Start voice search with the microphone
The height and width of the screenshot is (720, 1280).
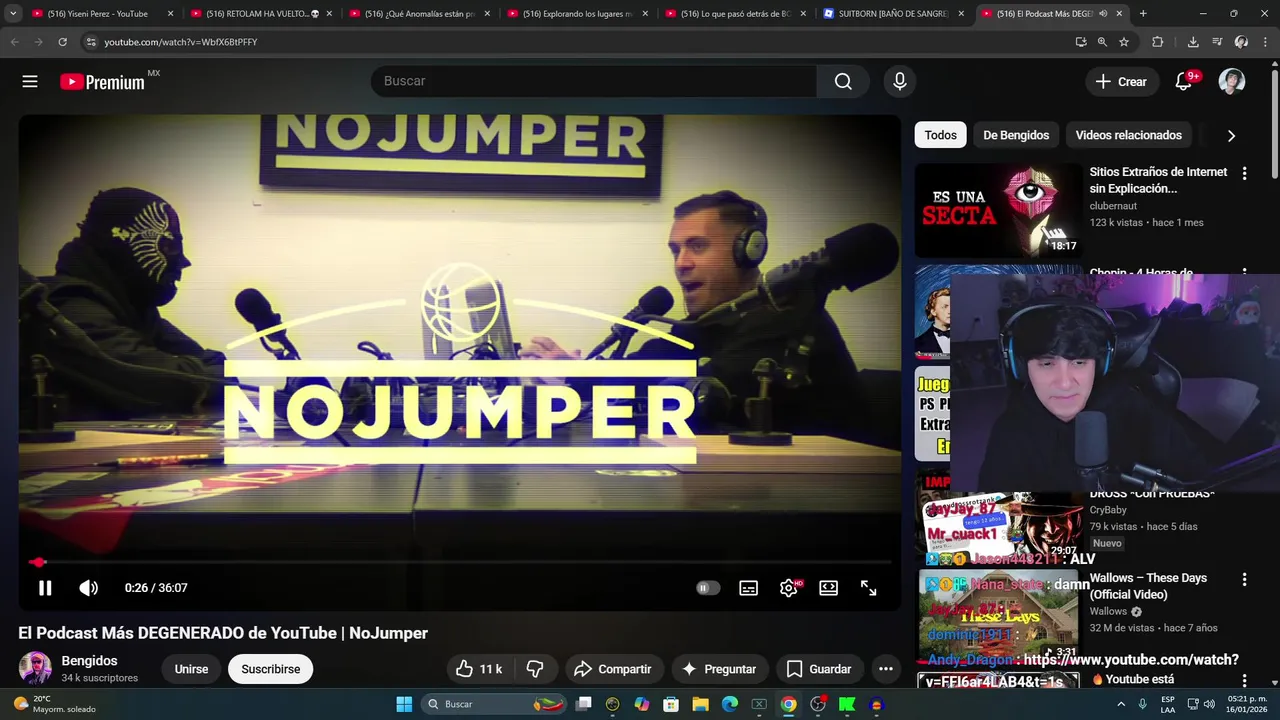(900, 81)
